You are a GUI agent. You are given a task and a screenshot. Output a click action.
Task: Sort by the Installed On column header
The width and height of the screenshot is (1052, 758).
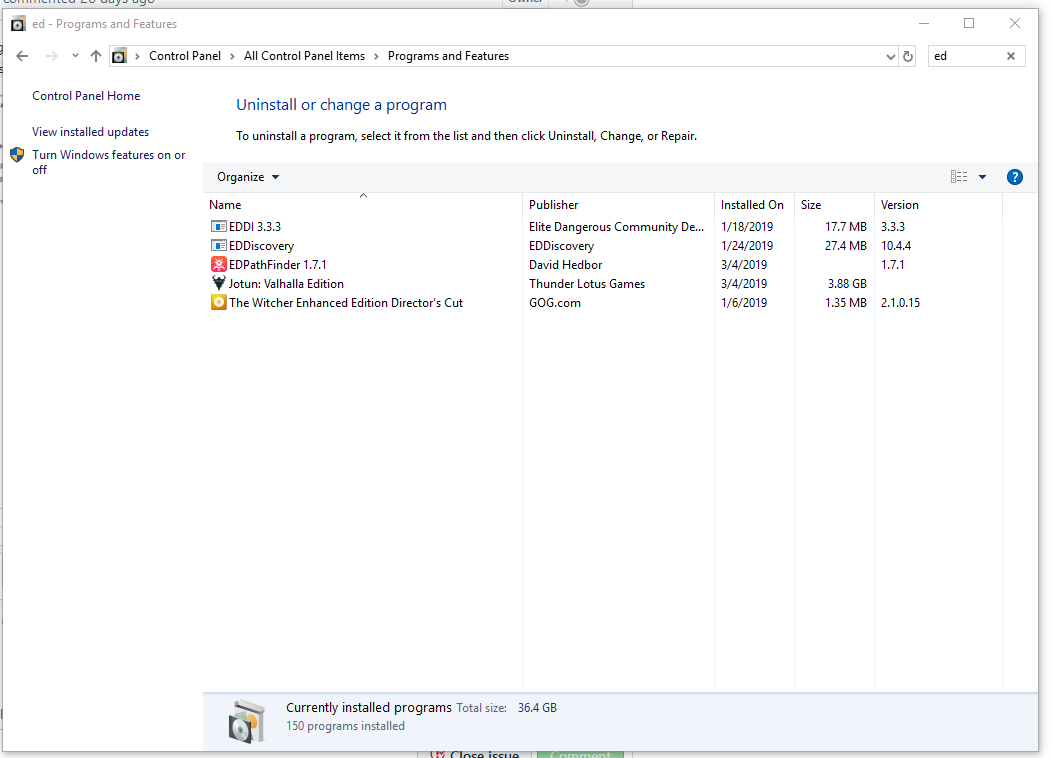(x=754, y=205)
